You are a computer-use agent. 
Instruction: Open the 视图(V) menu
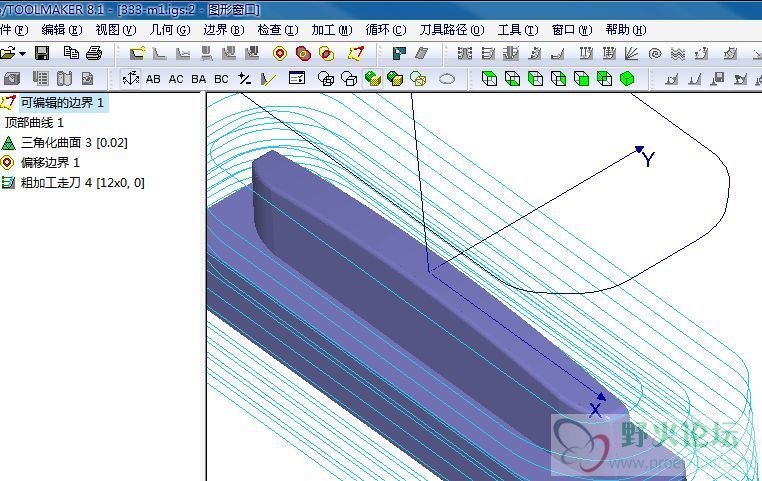pyautogui.click(x=116, y=30)
